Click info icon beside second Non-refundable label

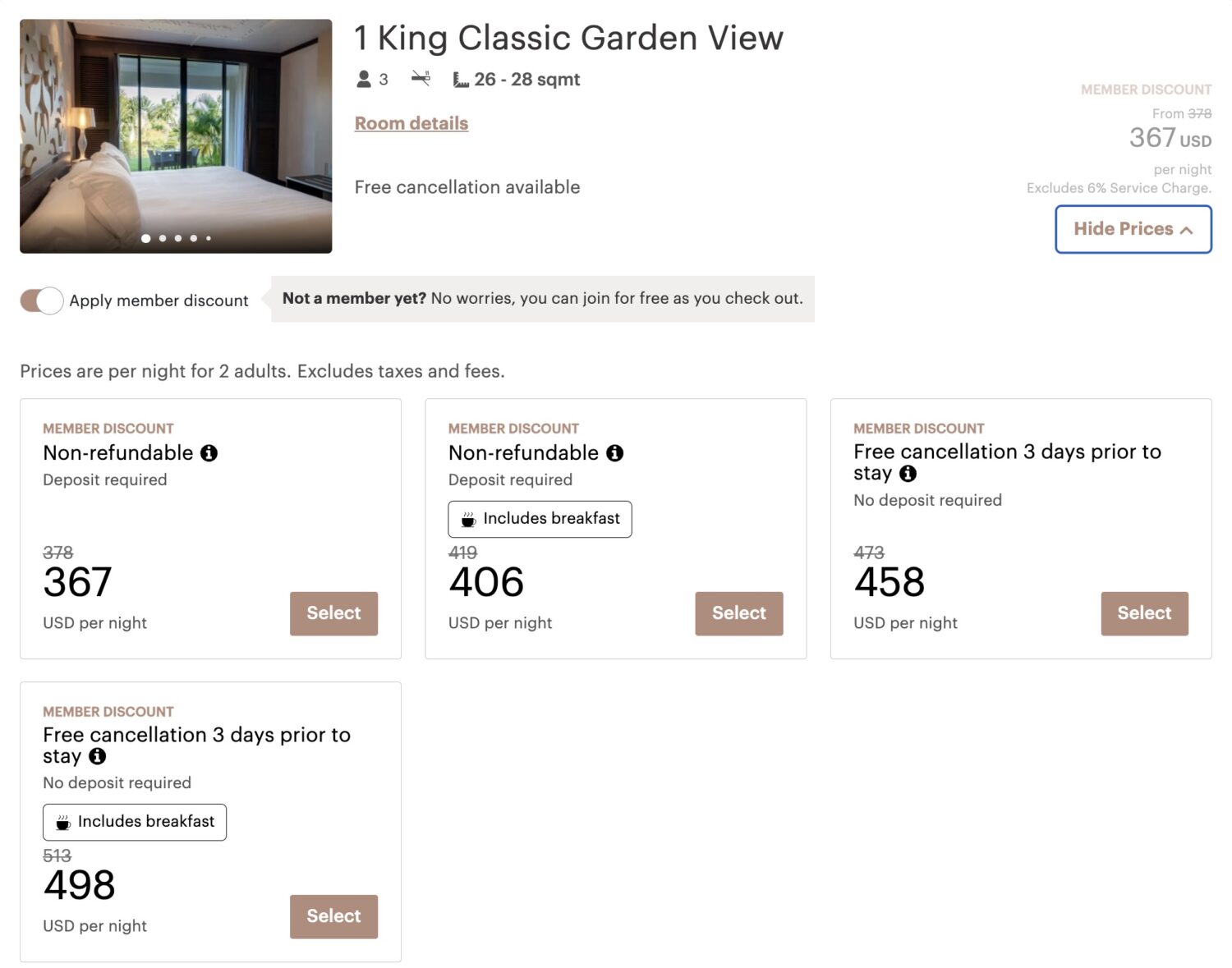615,452
